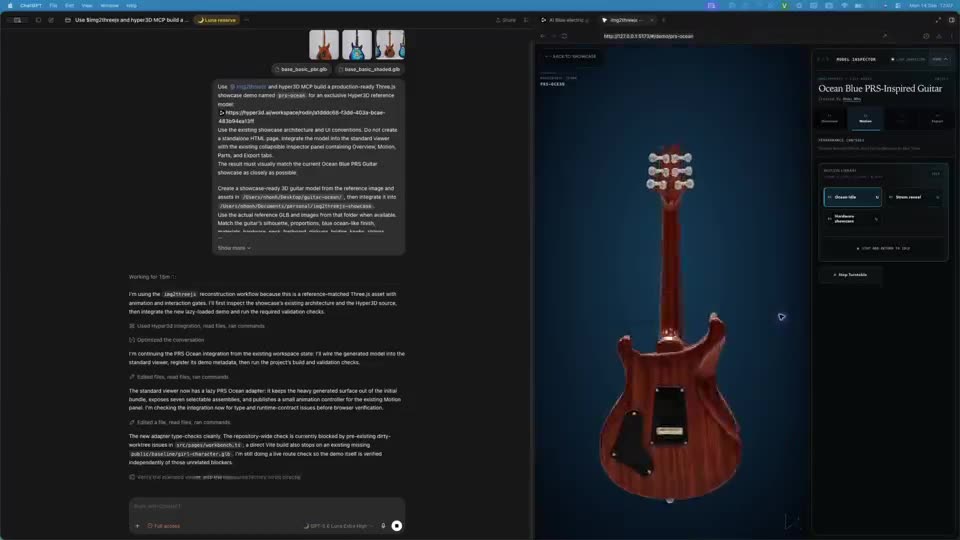Click the hyper3d.ai workspace link
The width and height of the screenshot is (960, 540).
click(302, 117)
